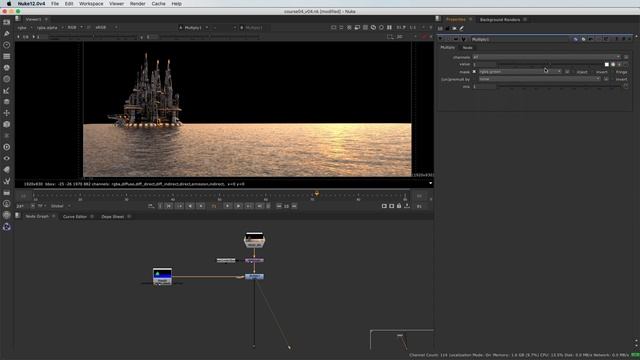The height and width of the screenshot is (360, 640).
Task: Open the Node tab in Multiply1 properties
Action: [467, 48]
